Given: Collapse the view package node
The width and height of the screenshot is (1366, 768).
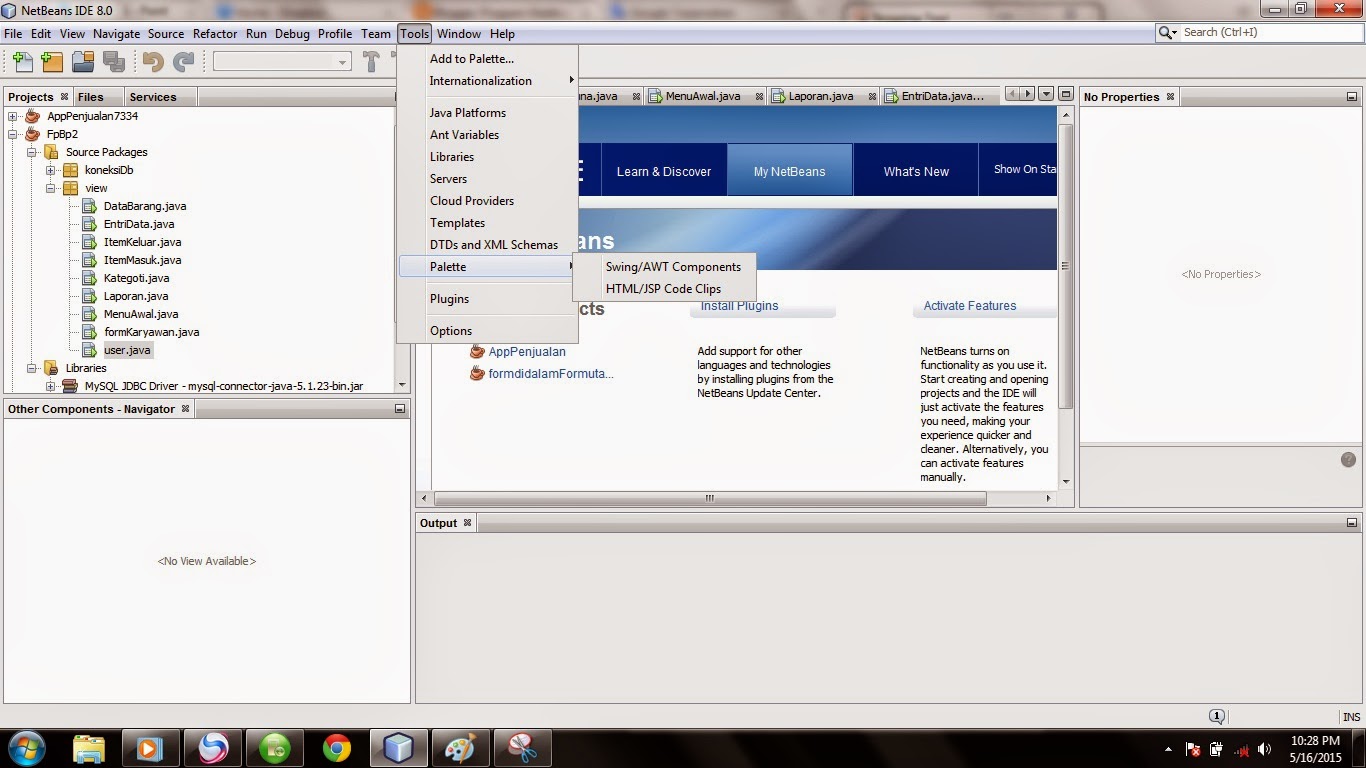Looking at the screenshot, I should click(x=50, y=188).
